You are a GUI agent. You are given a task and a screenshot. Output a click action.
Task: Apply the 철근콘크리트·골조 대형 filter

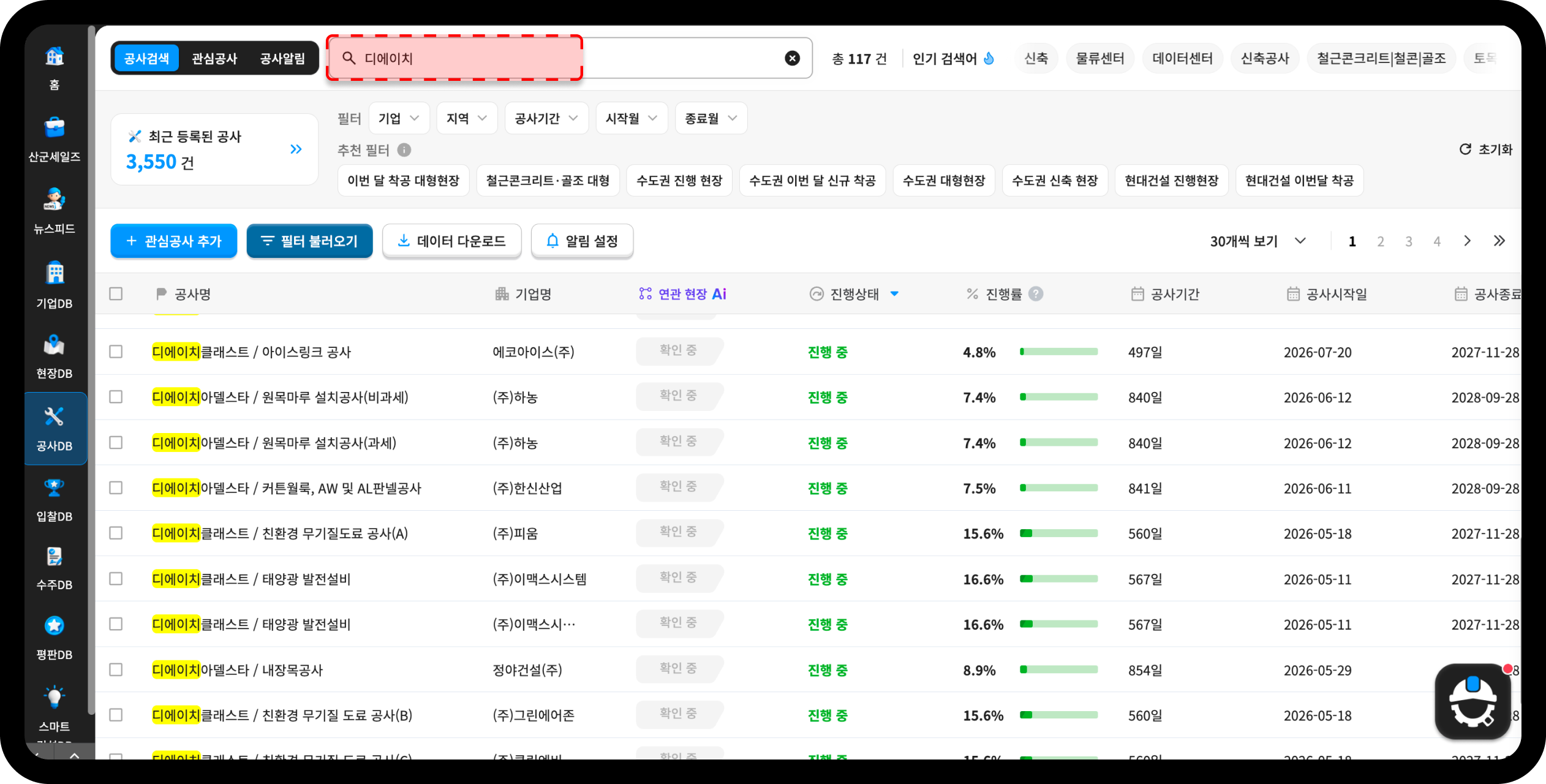pos(548,180)
